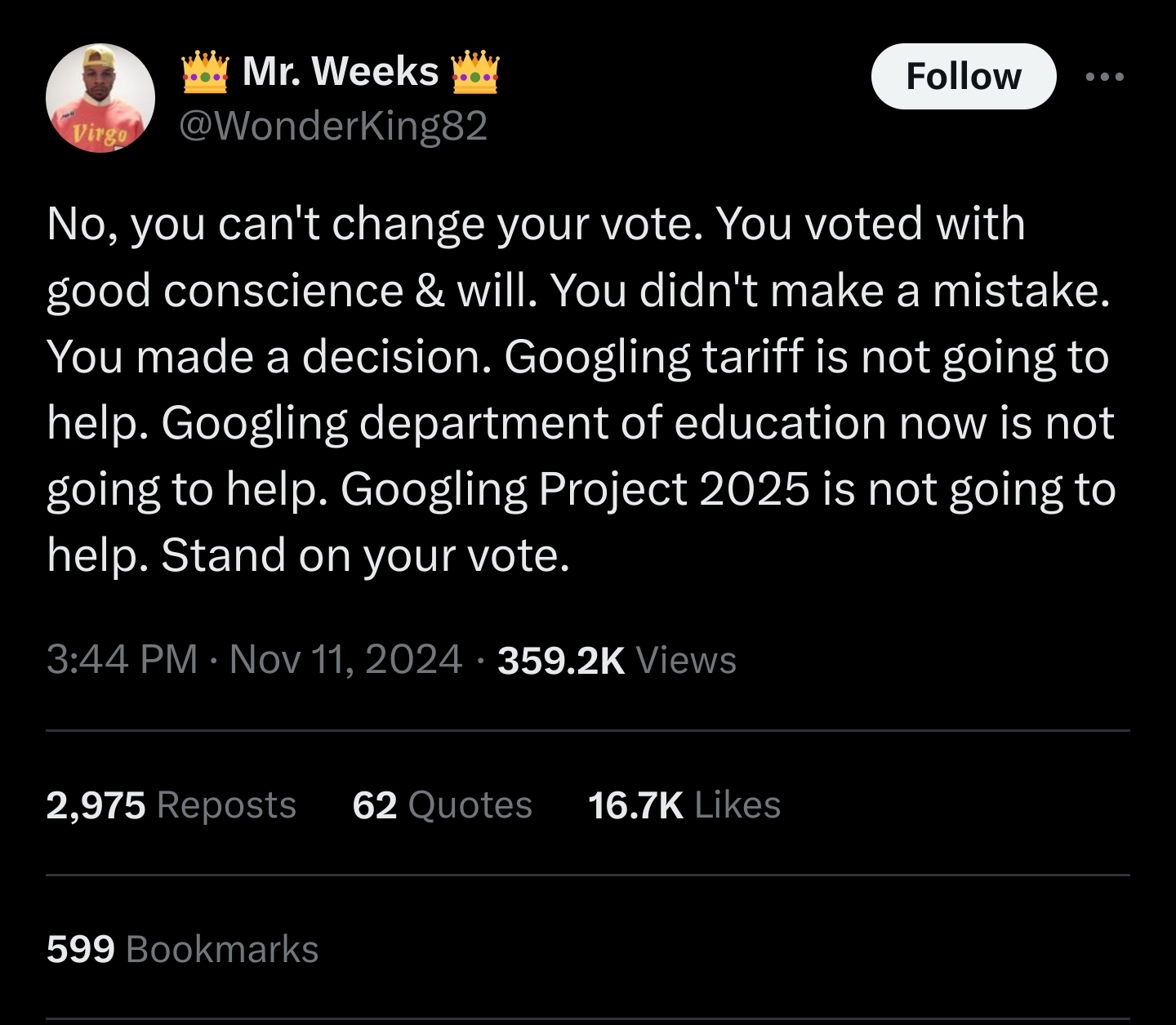View the 62 Quotes list
Image resolution: width=1176 pixels, height=1025 pixels.
442,804
